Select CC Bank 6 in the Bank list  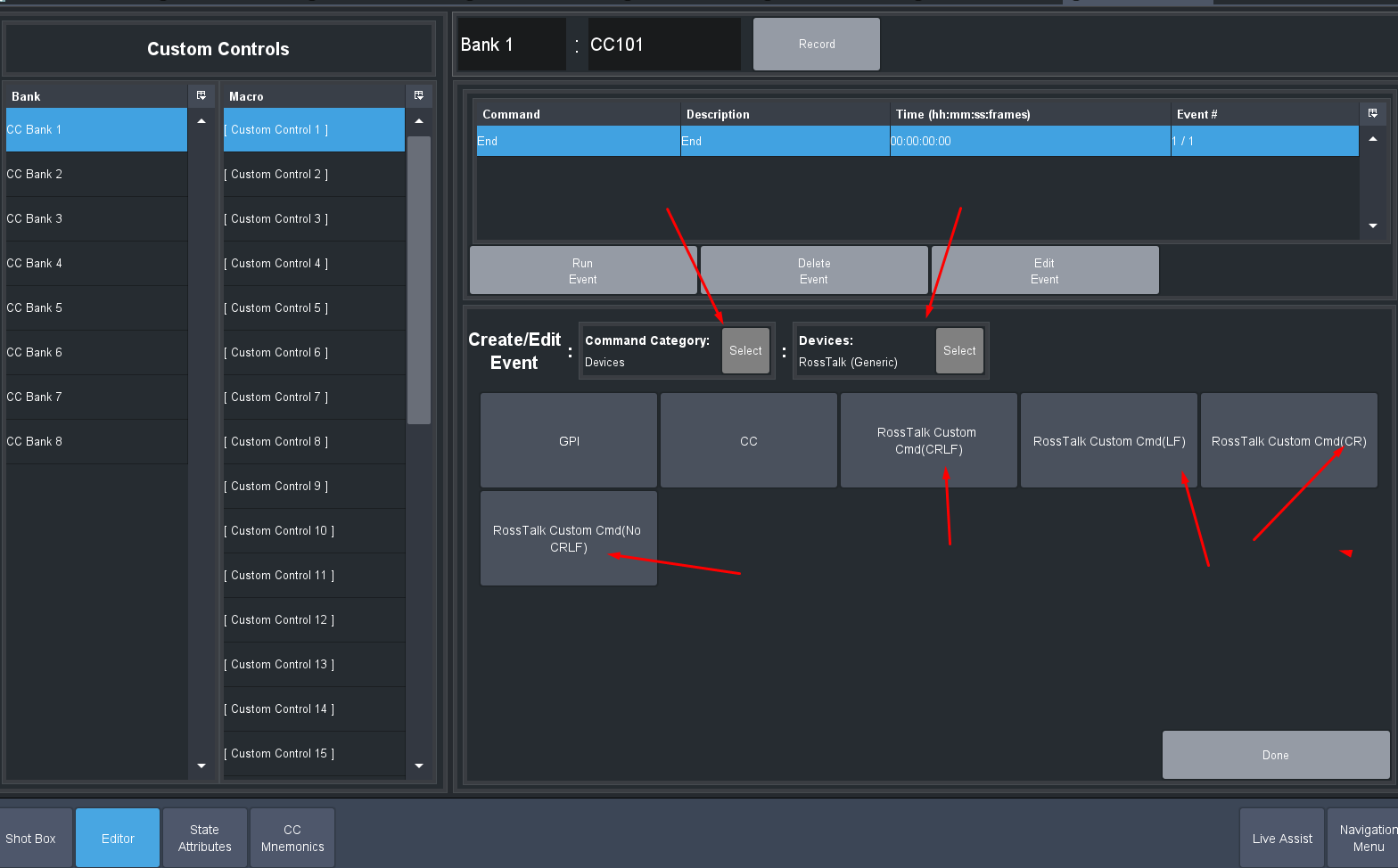point(96,353)
